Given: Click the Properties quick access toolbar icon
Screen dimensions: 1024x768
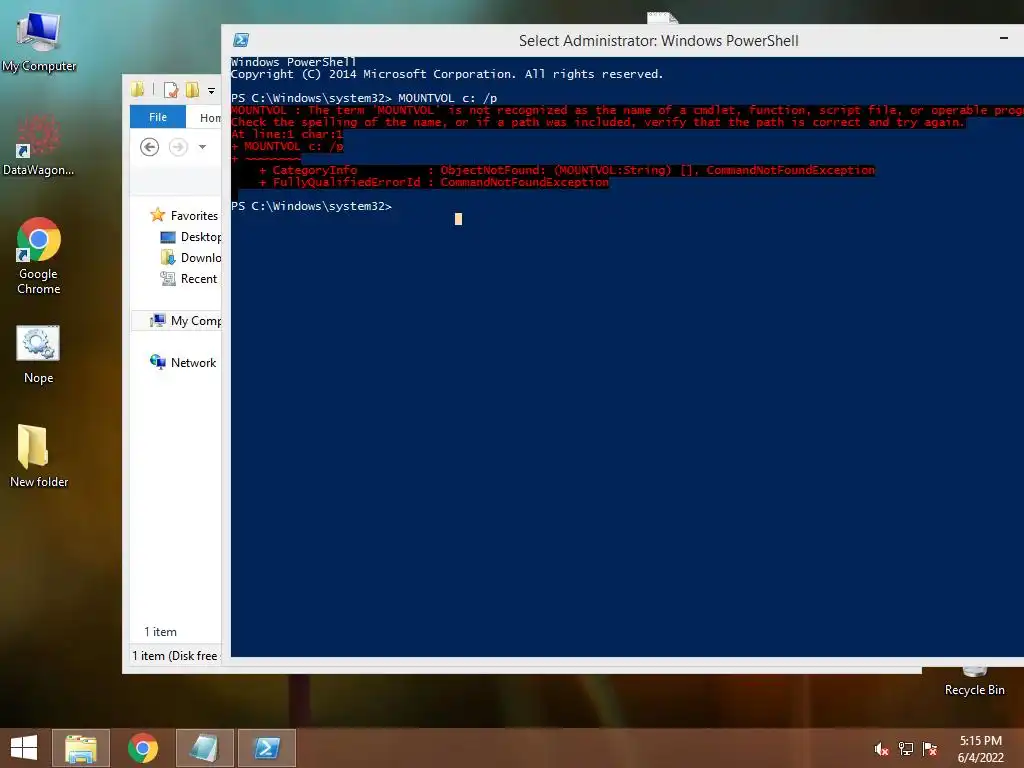Looking at the screenshot, I should (x=171, y=90).
